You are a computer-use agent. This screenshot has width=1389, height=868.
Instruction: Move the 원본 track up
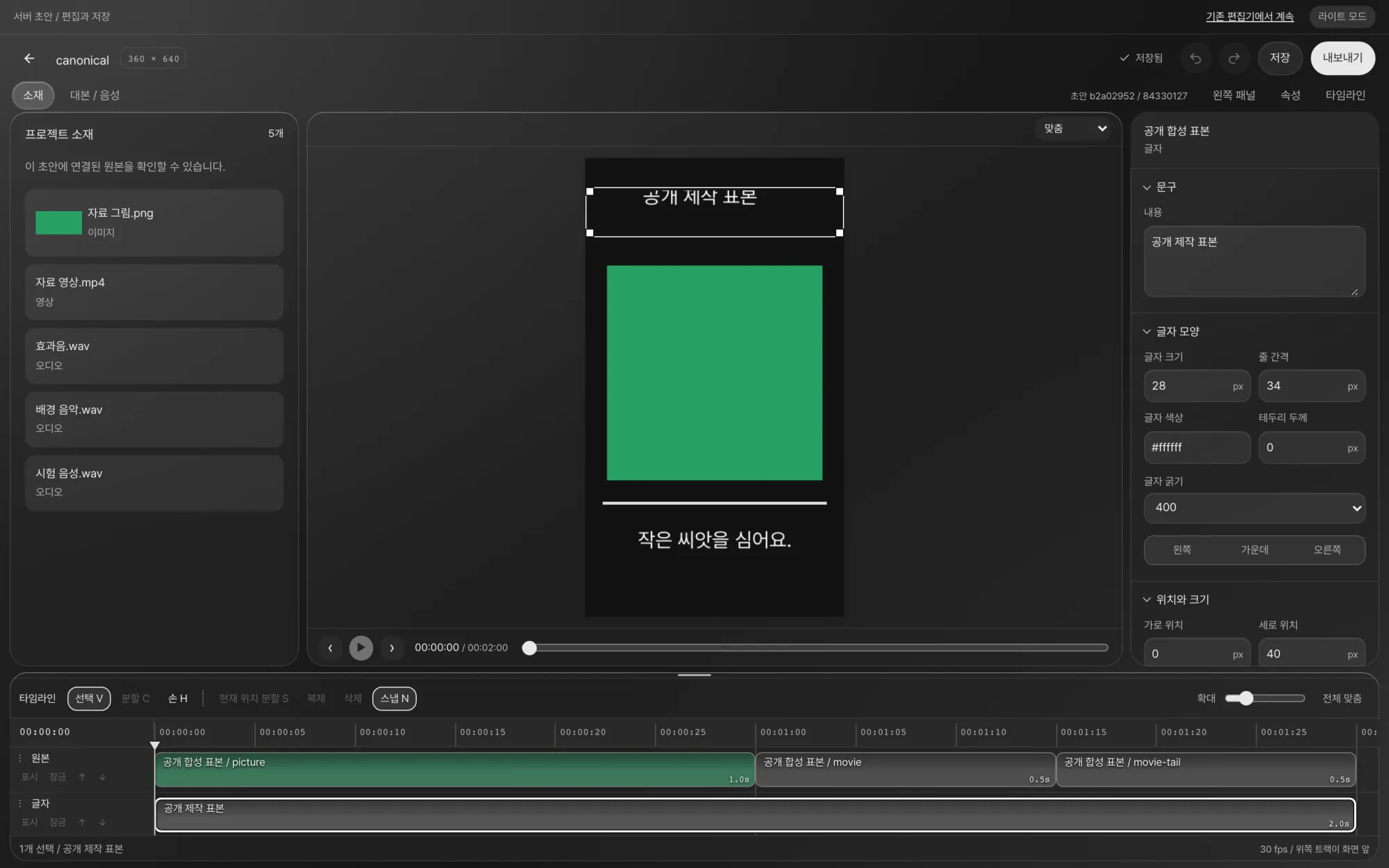[x=82, y=777]
